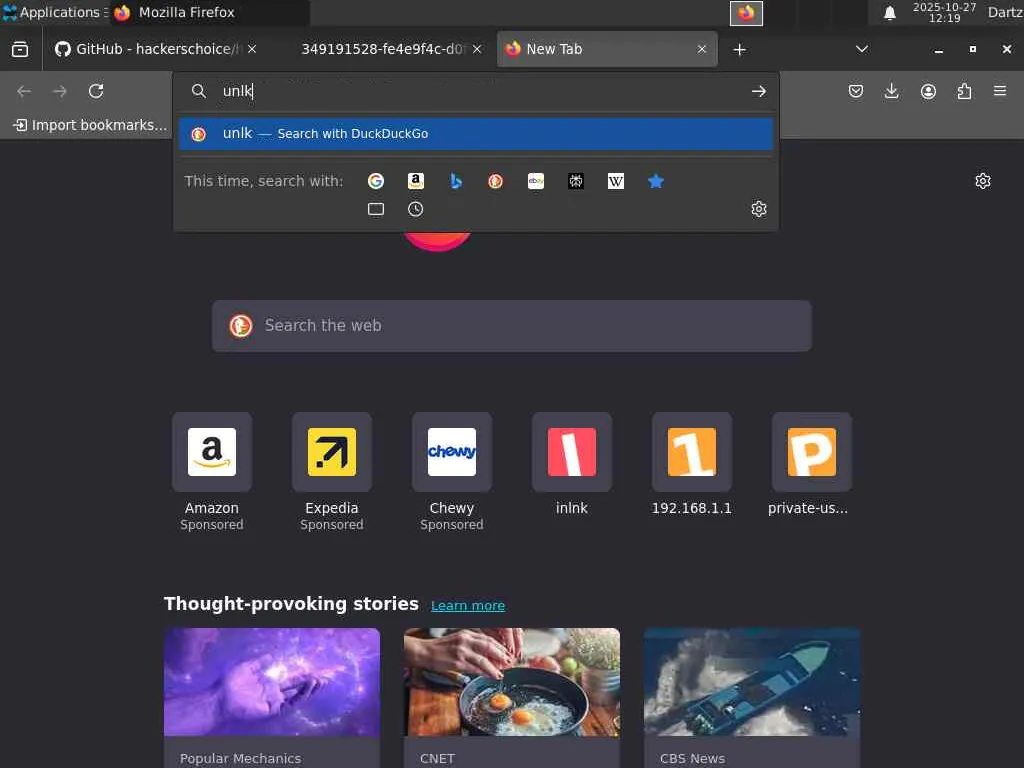Search with the DuckDuckGo engine icon

click(496, 181)
